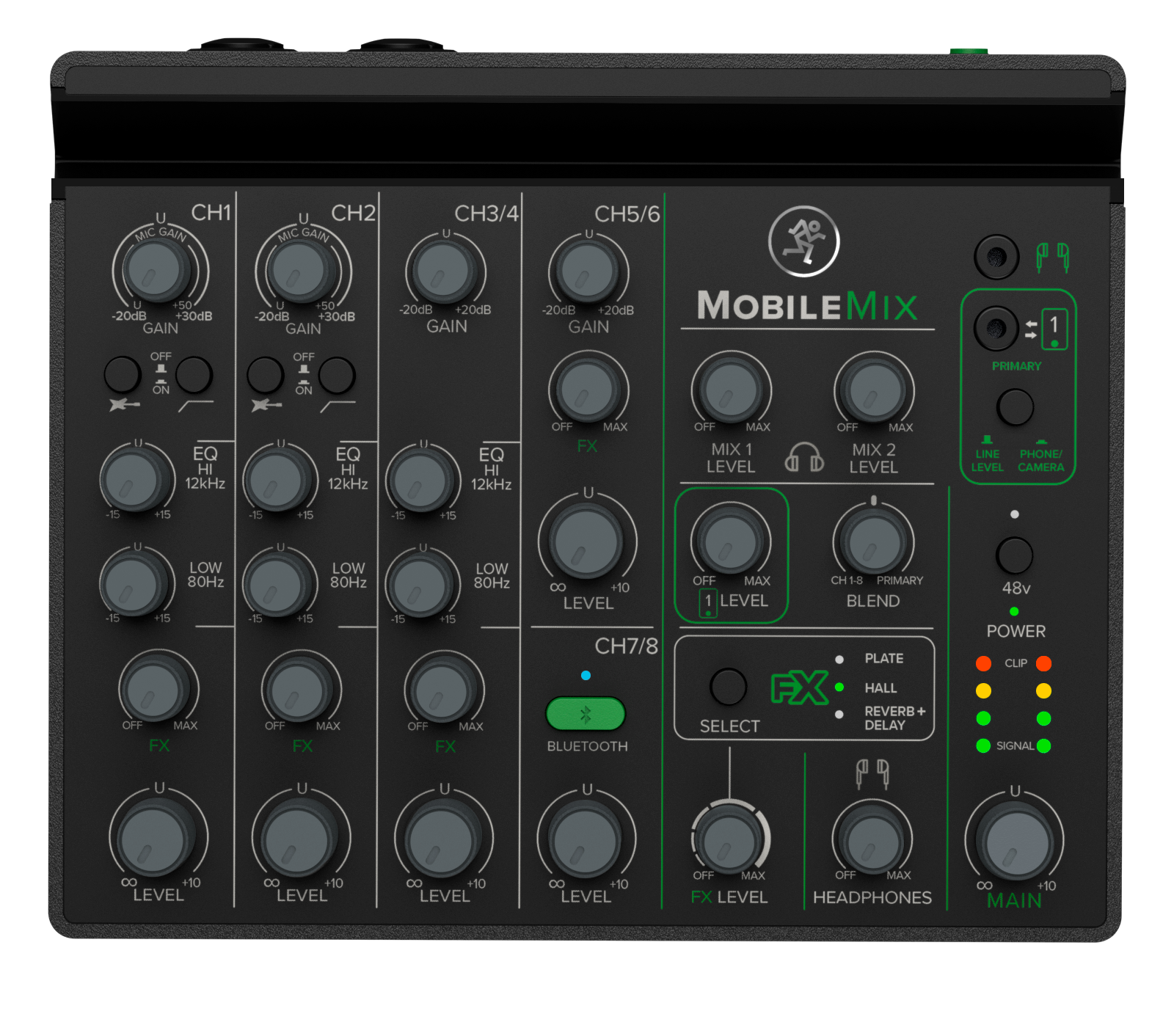Click the Mackie running man logo

coord(803,241)
